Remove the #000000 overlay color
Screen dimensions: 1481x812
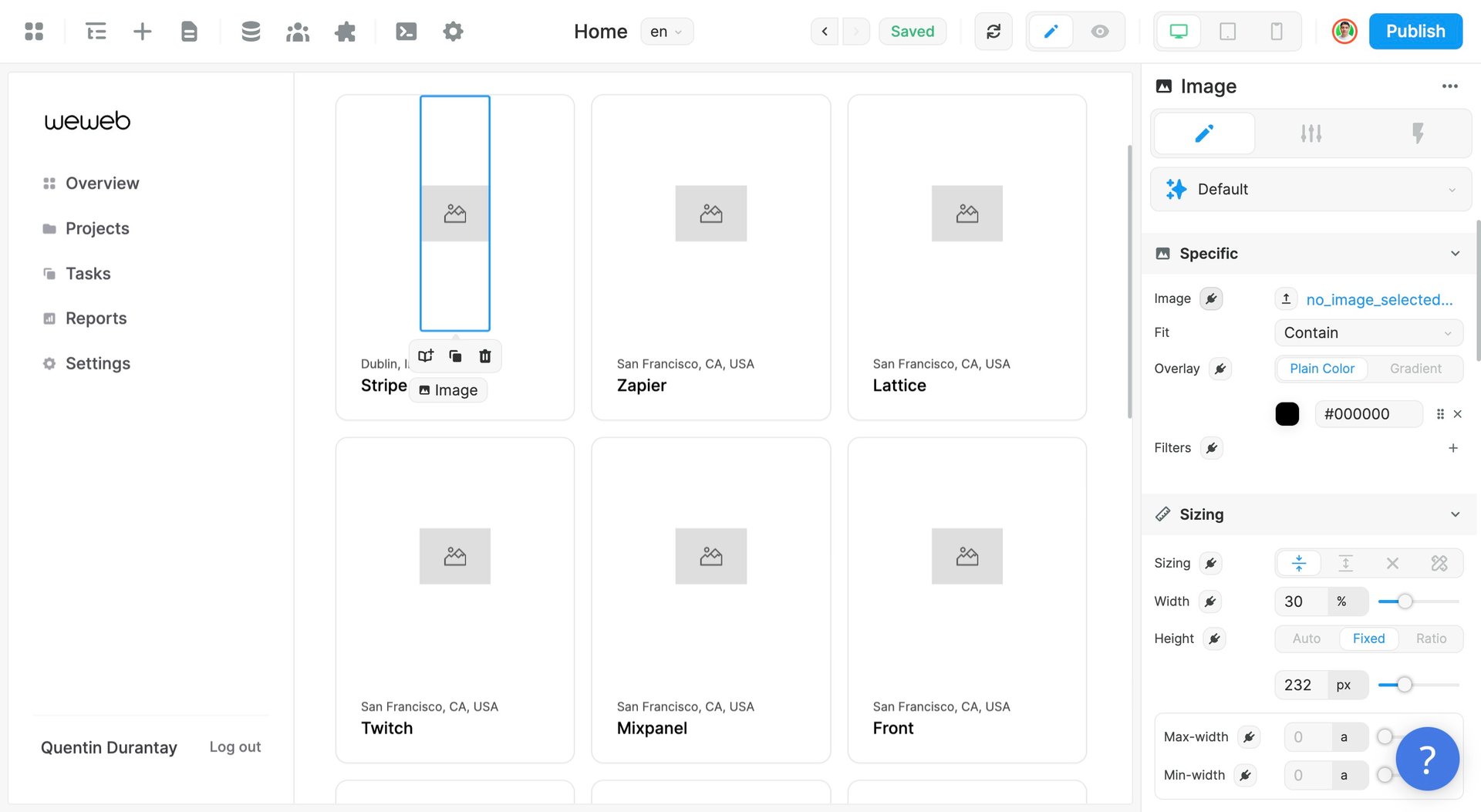[1458, 414]
